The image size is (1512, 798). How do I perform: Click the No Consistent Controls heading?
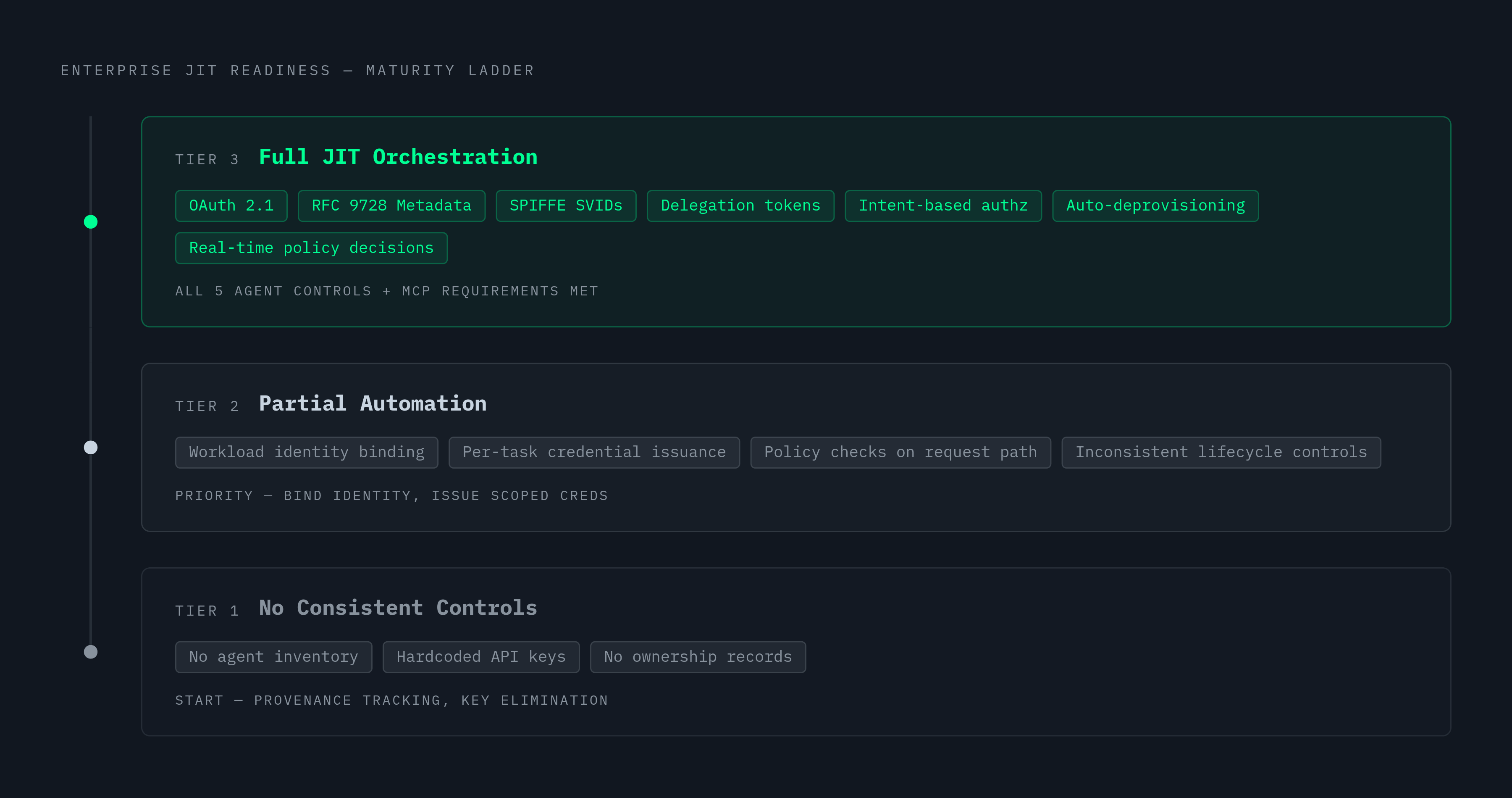pos(398,608)
